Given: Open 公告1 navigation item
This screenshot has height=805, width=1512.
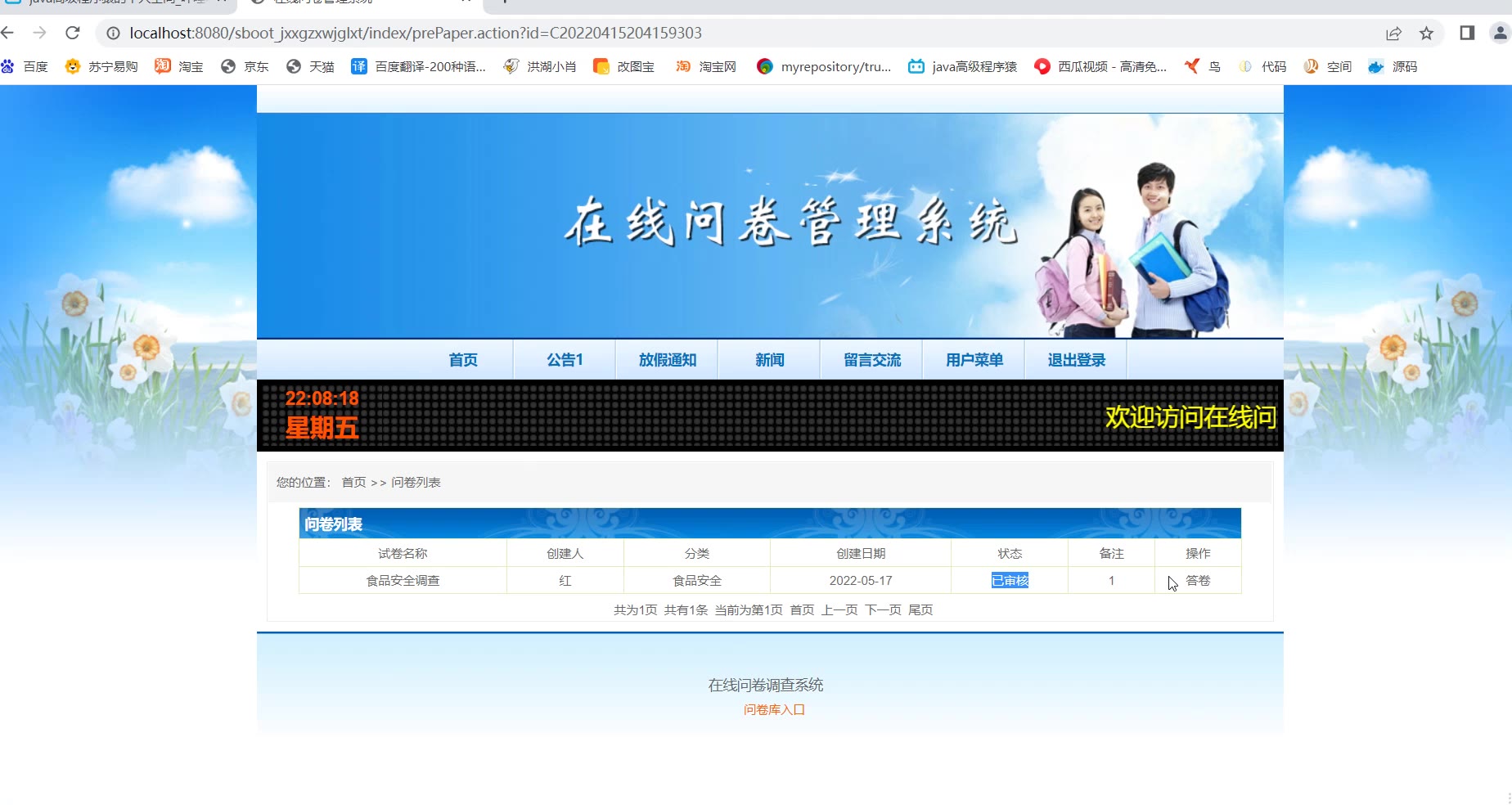Looking at the screenshot, I should tap(565, 360).
